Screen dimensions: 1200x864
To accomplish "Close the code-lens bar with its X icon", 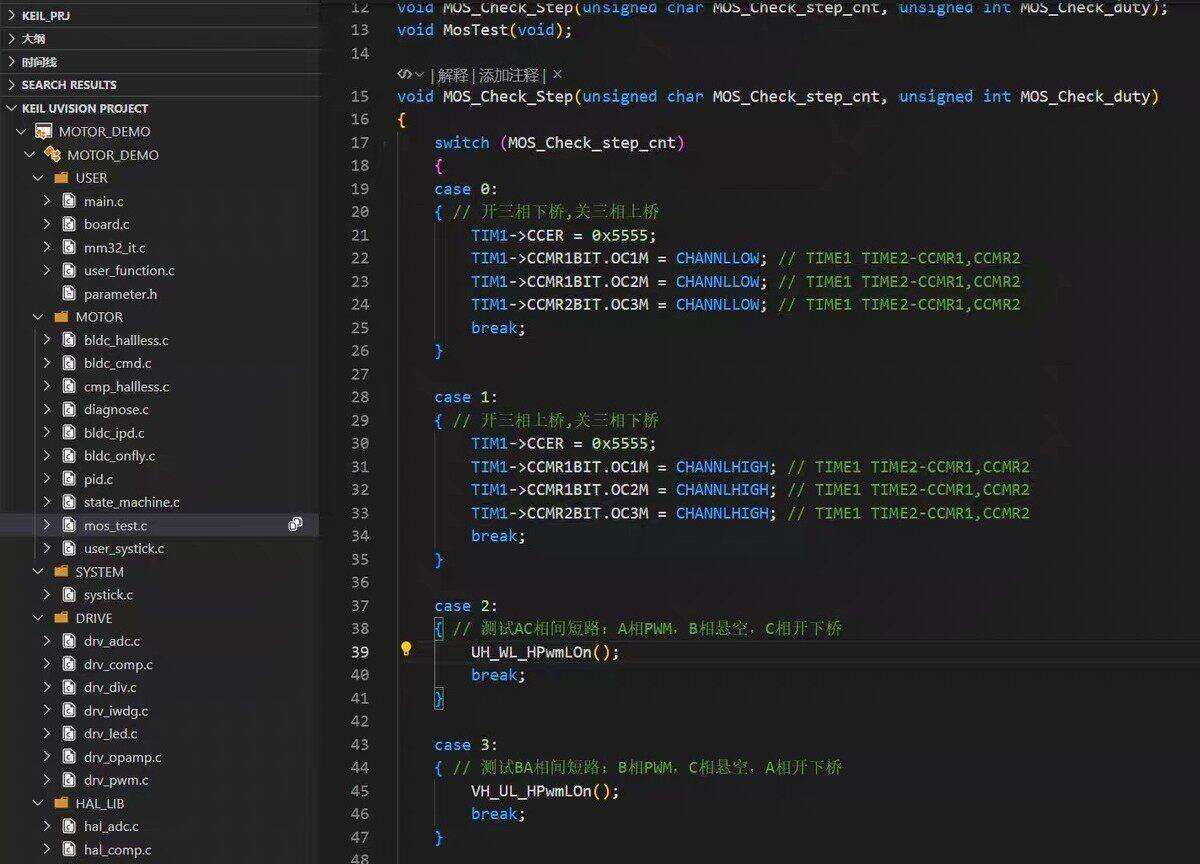I will click(557, 74).
